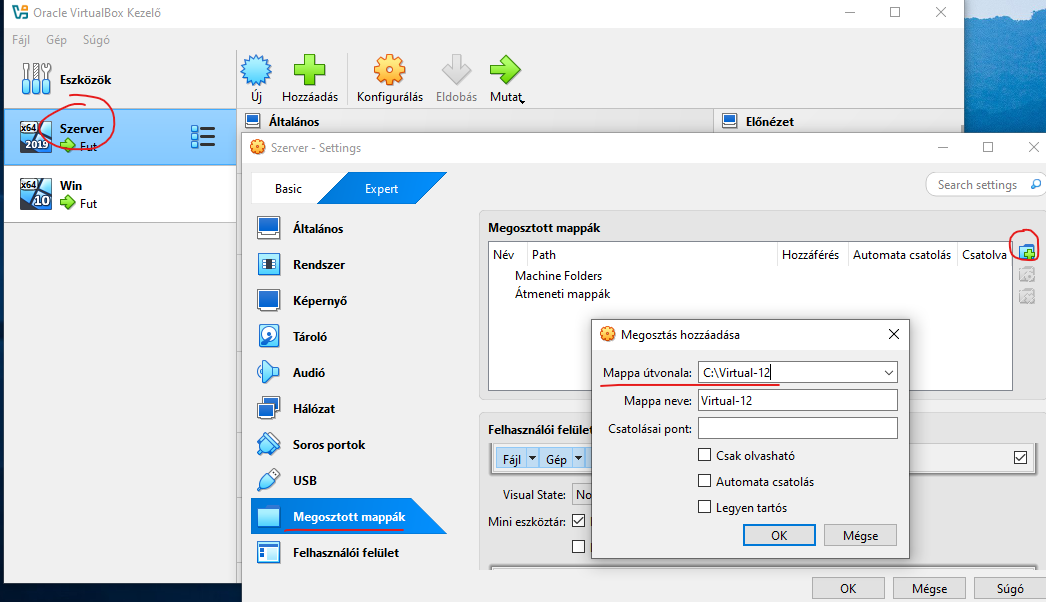Click add shared folder icon
This screenshot has width=1046, height=602.
(1027, 252)
